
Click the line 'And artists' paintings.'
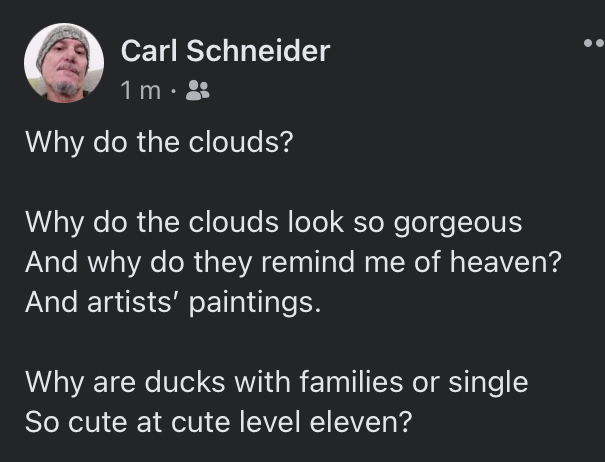(x=172, y=302)
